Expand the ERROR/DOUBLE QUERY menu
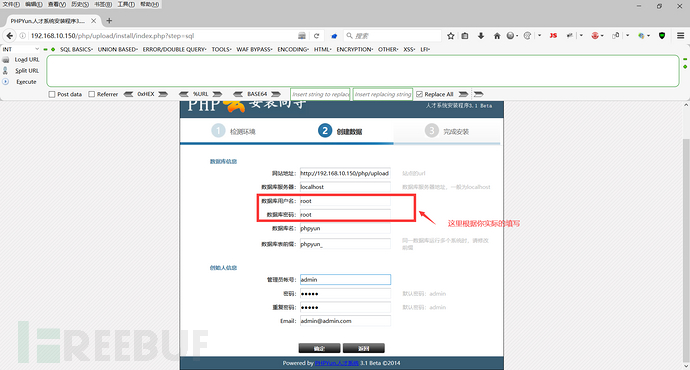The image size is (690, 370). point(174,49)
